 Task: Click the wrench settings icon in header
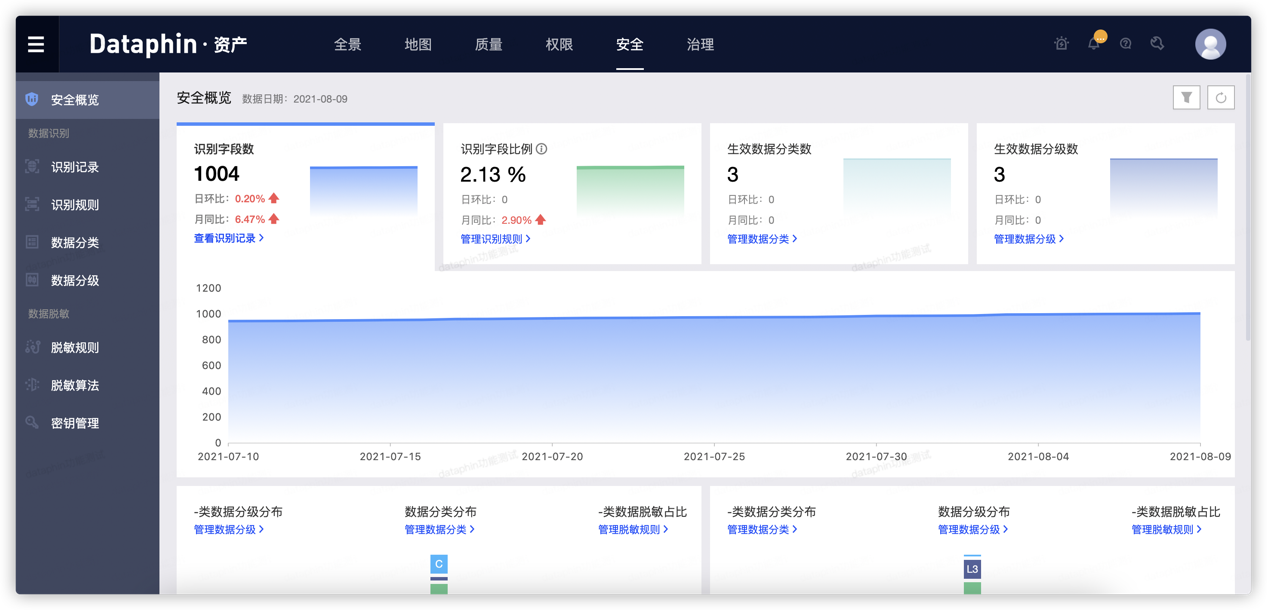click(x=1157, y=44)
